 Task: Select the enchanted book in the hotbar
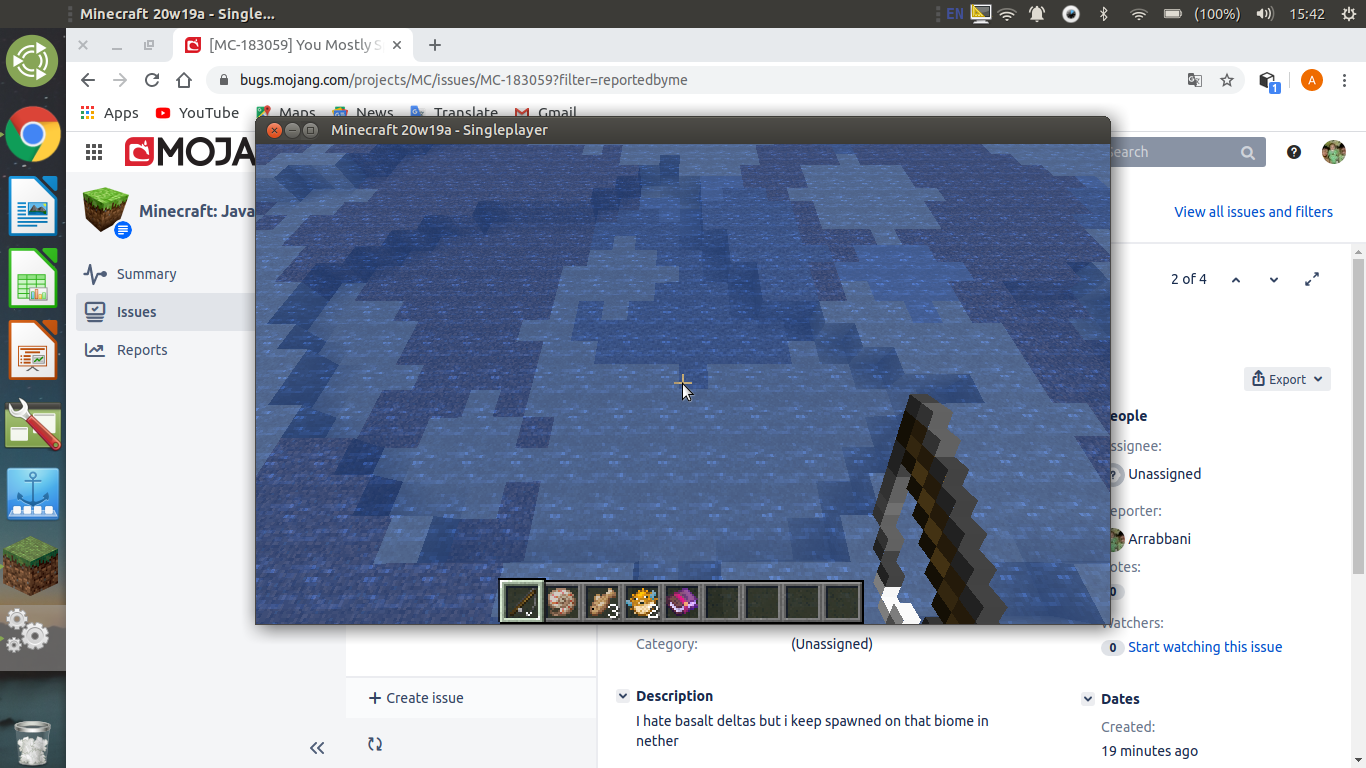682,601
